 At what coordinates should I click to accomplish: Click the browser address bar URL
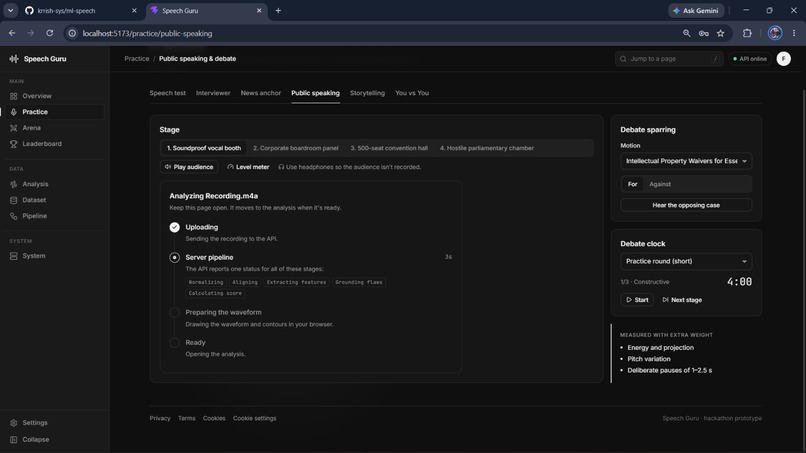(147, 33)
